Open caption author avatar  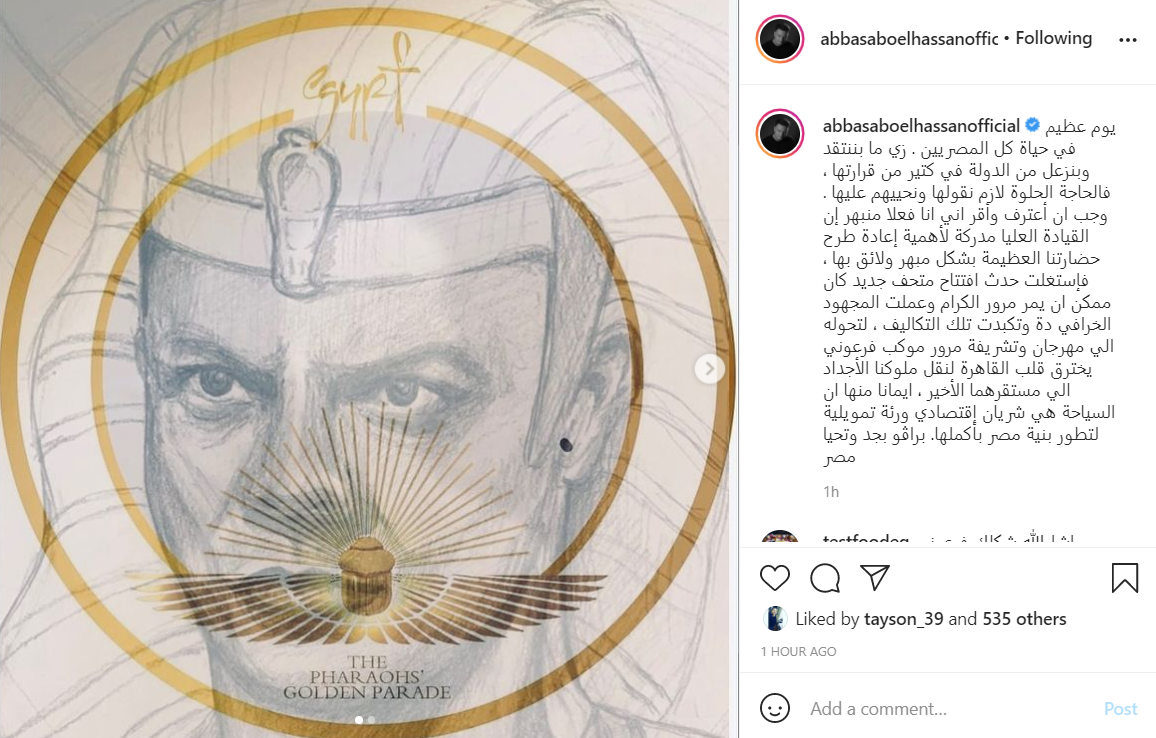click(x=780, y=133)
